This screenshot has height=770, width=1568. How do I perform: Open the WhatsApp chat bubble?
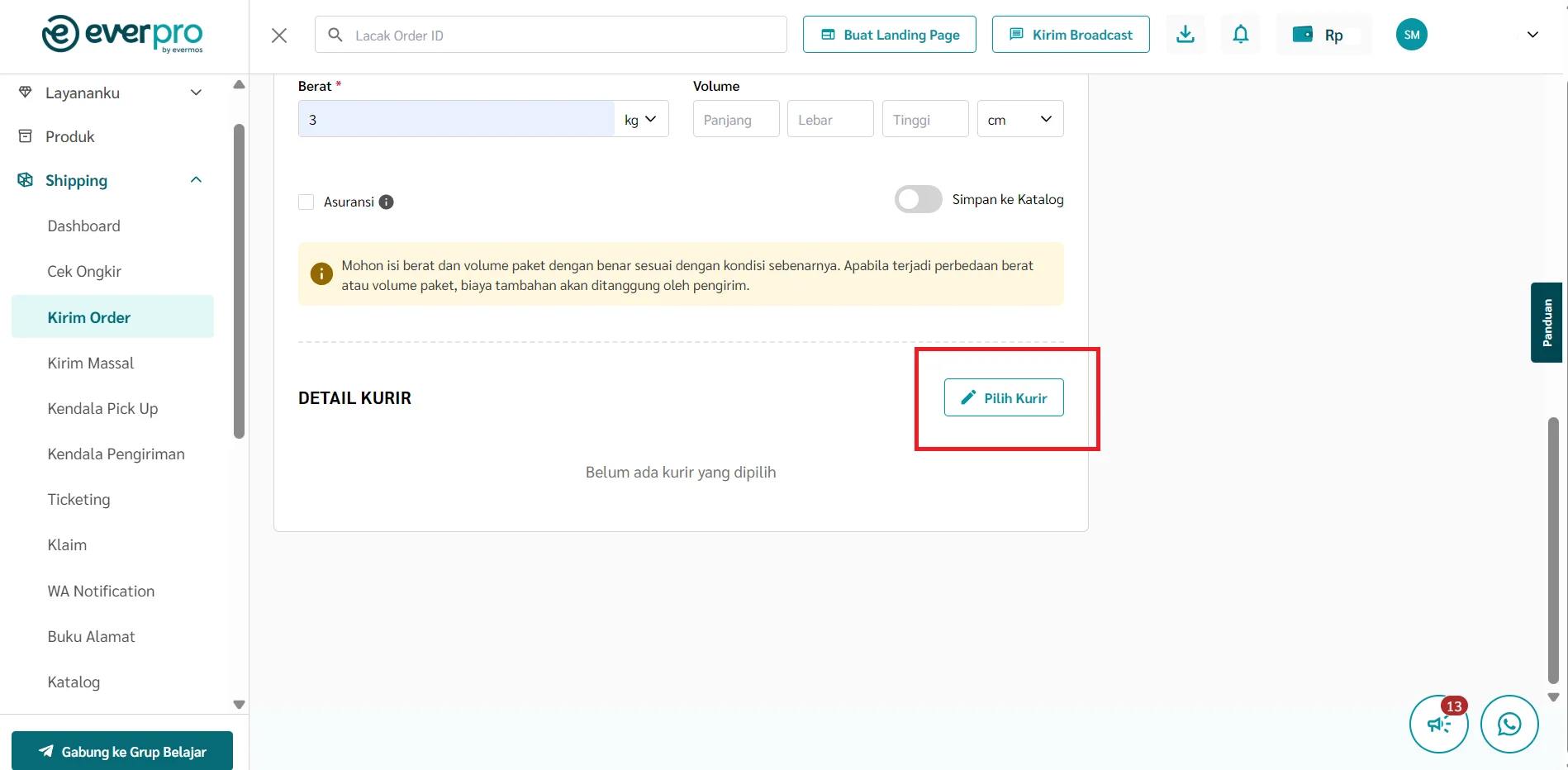[x=1509, y=724]
